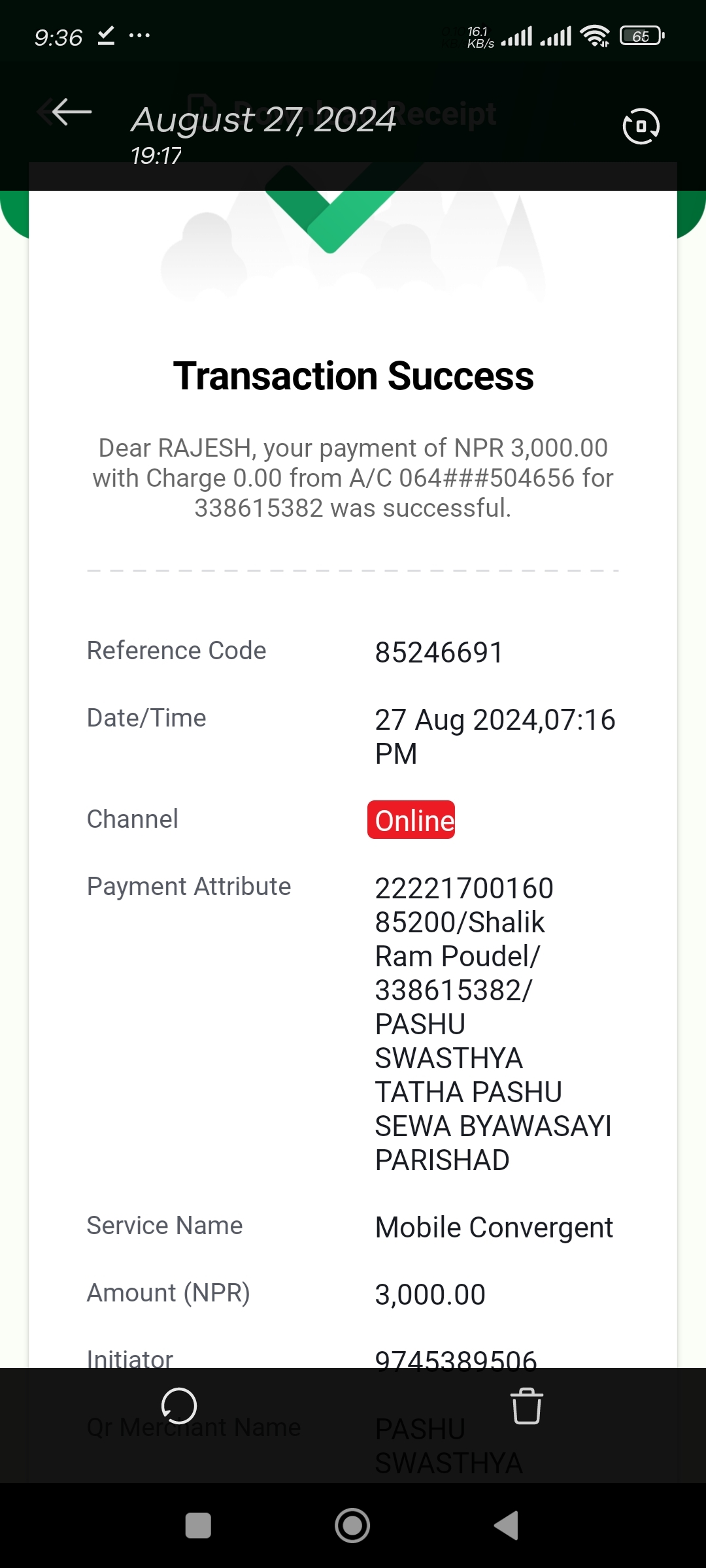Tap the three dots notification icon in status bar
Image resolution: width=706 pixels, height=1568 pixels.
click(139, 35)
